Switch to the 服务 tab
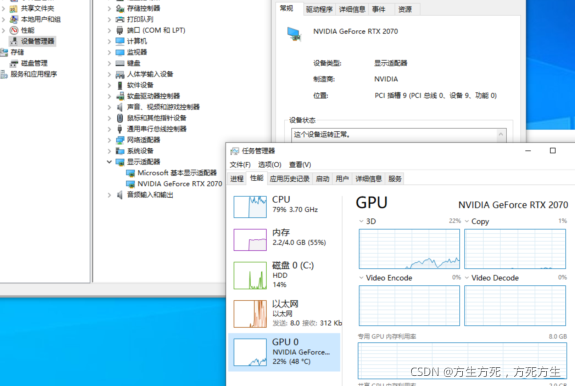The image size is (576, 387). click(x=395, y=179)
